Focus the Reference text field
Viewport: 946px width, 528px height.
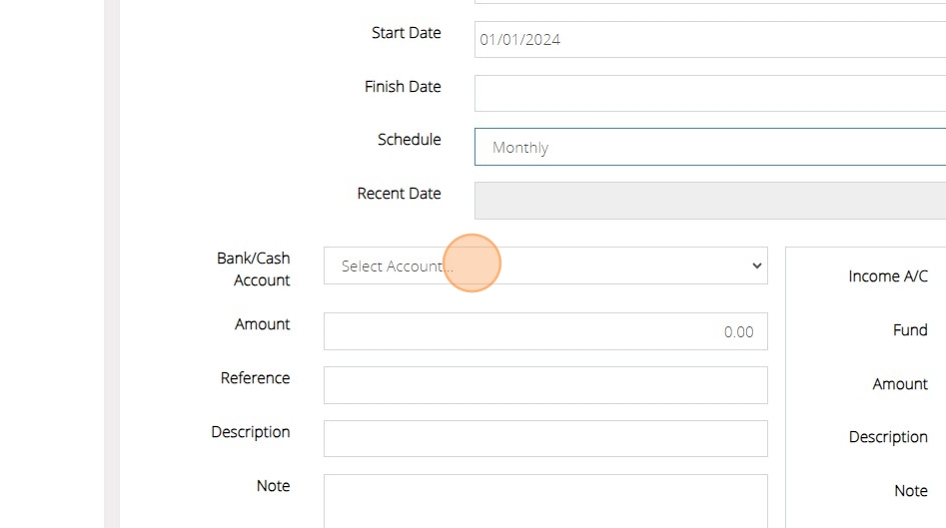[545, 385]
